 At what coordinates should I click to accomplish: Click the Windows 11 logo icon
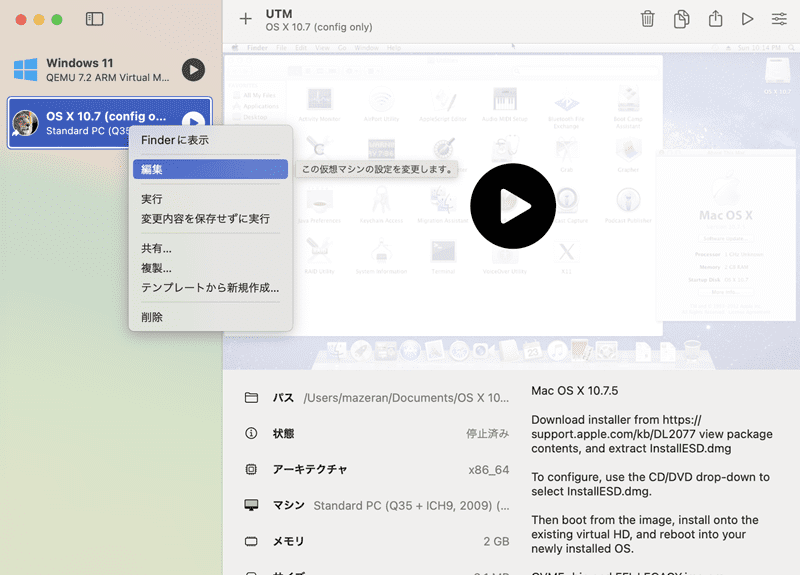pos(26,70)
